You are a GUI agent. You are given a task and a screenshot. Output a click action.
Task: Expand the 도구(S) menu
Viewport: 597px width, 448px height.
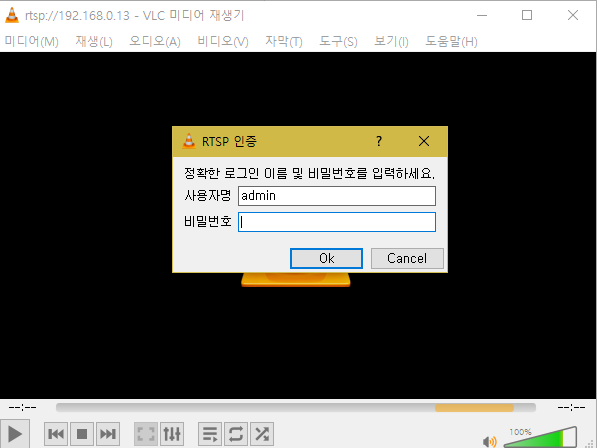tap(338, 41)
